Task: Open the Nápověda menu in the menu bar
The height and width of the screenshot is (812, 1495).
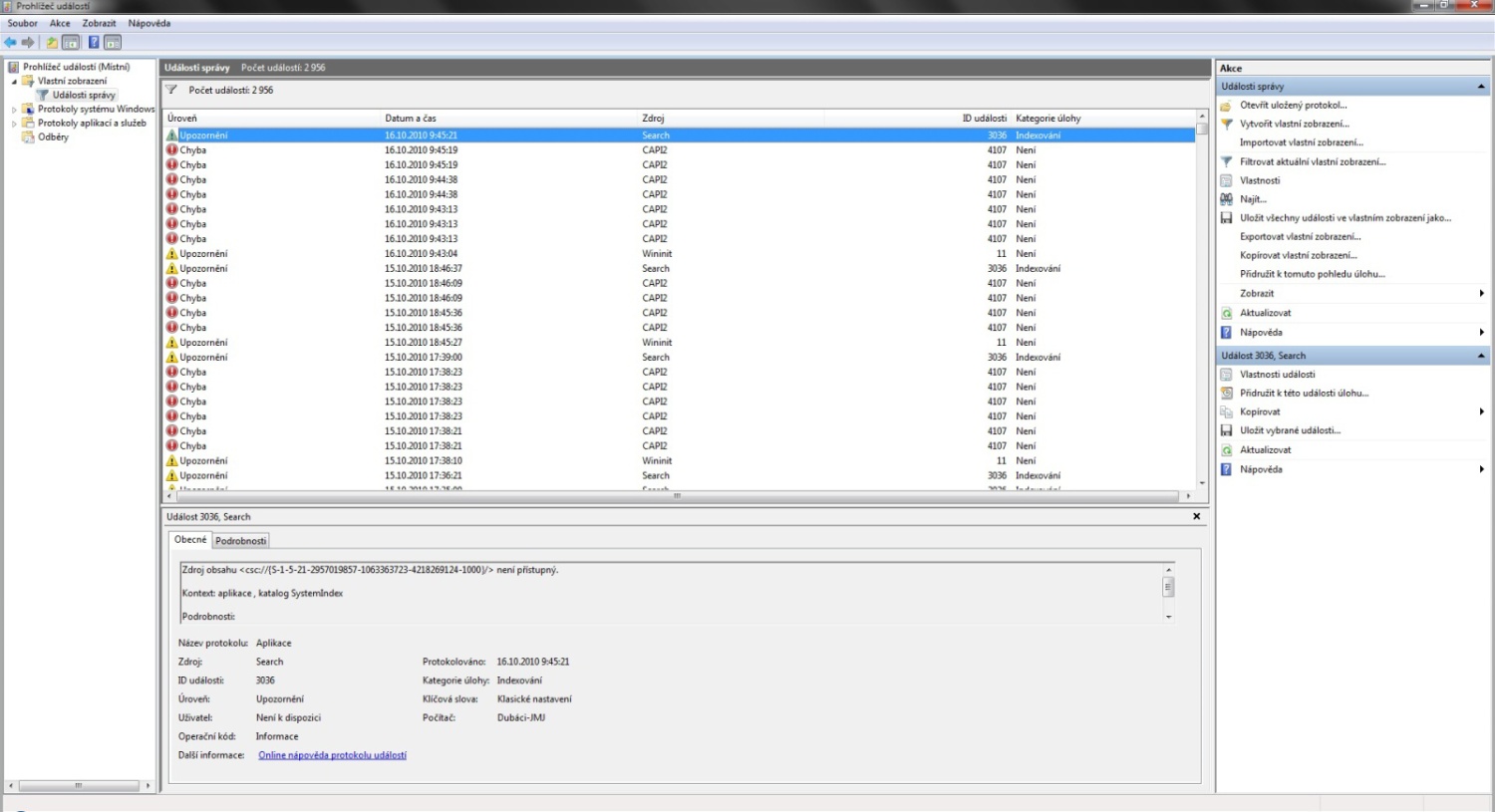Action: click(x=149, y=23)
